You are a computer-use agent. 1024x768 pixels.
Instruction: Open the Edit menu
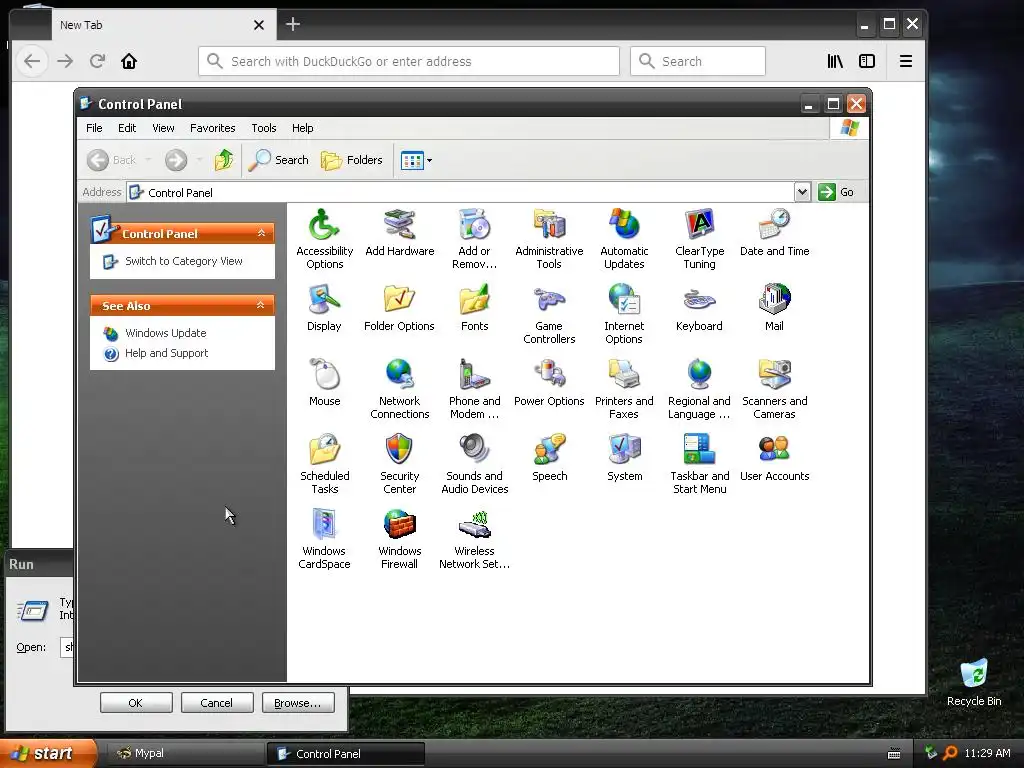point(127,128)
